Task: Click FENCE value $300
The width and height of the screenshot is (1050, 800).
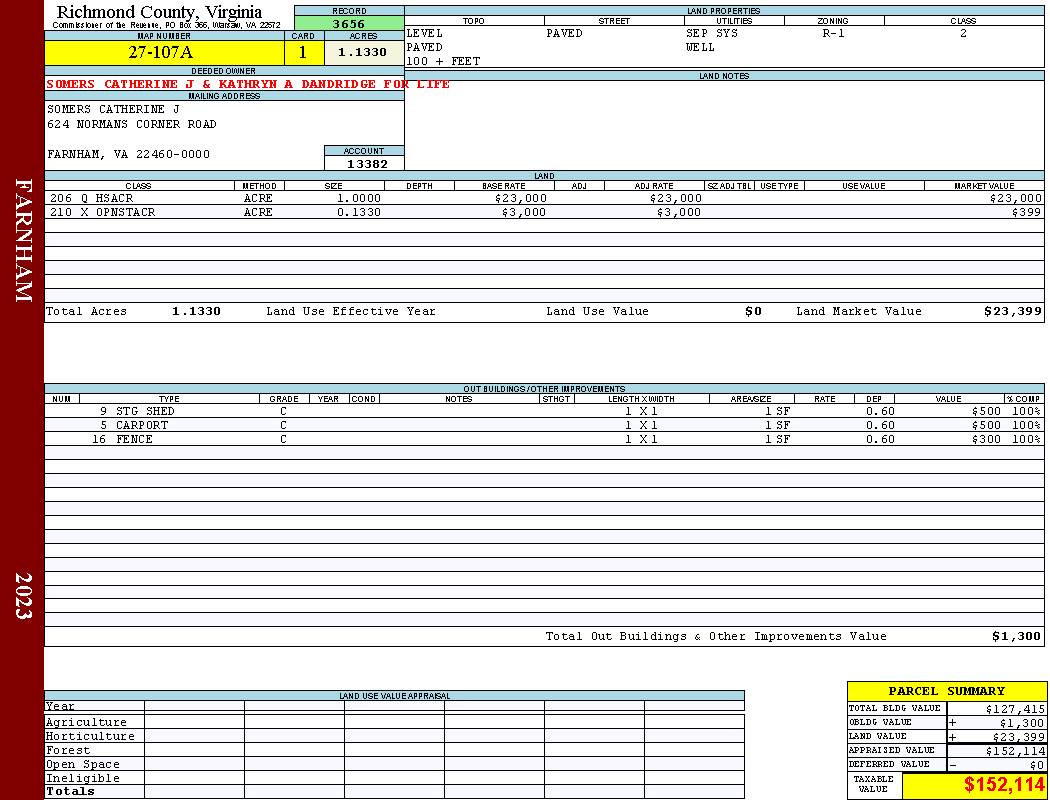Action: pos(986,439)
